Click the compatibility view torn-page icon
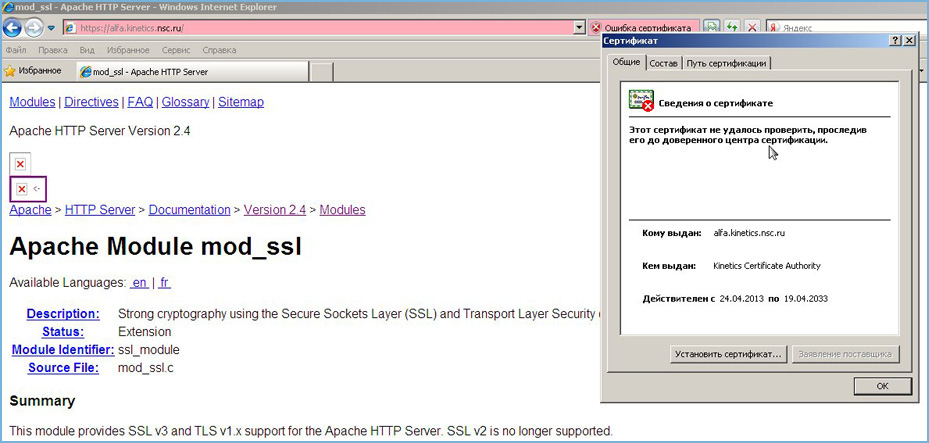Viewport: 929px width, 443px height. (713, 27)
